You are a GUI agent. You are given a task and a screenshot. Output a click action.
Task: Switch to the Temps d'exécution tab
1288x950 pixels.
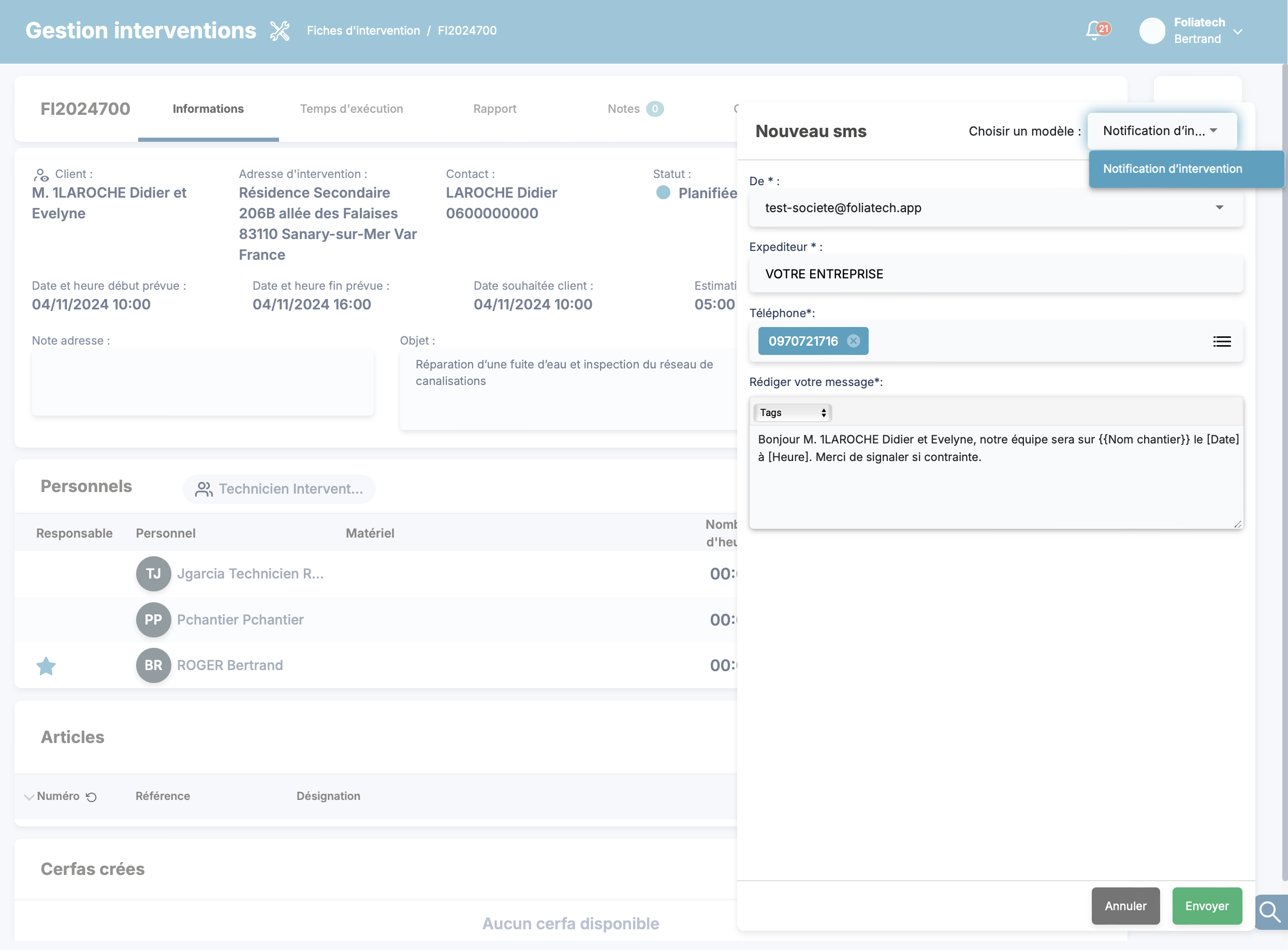coord(351,109)
